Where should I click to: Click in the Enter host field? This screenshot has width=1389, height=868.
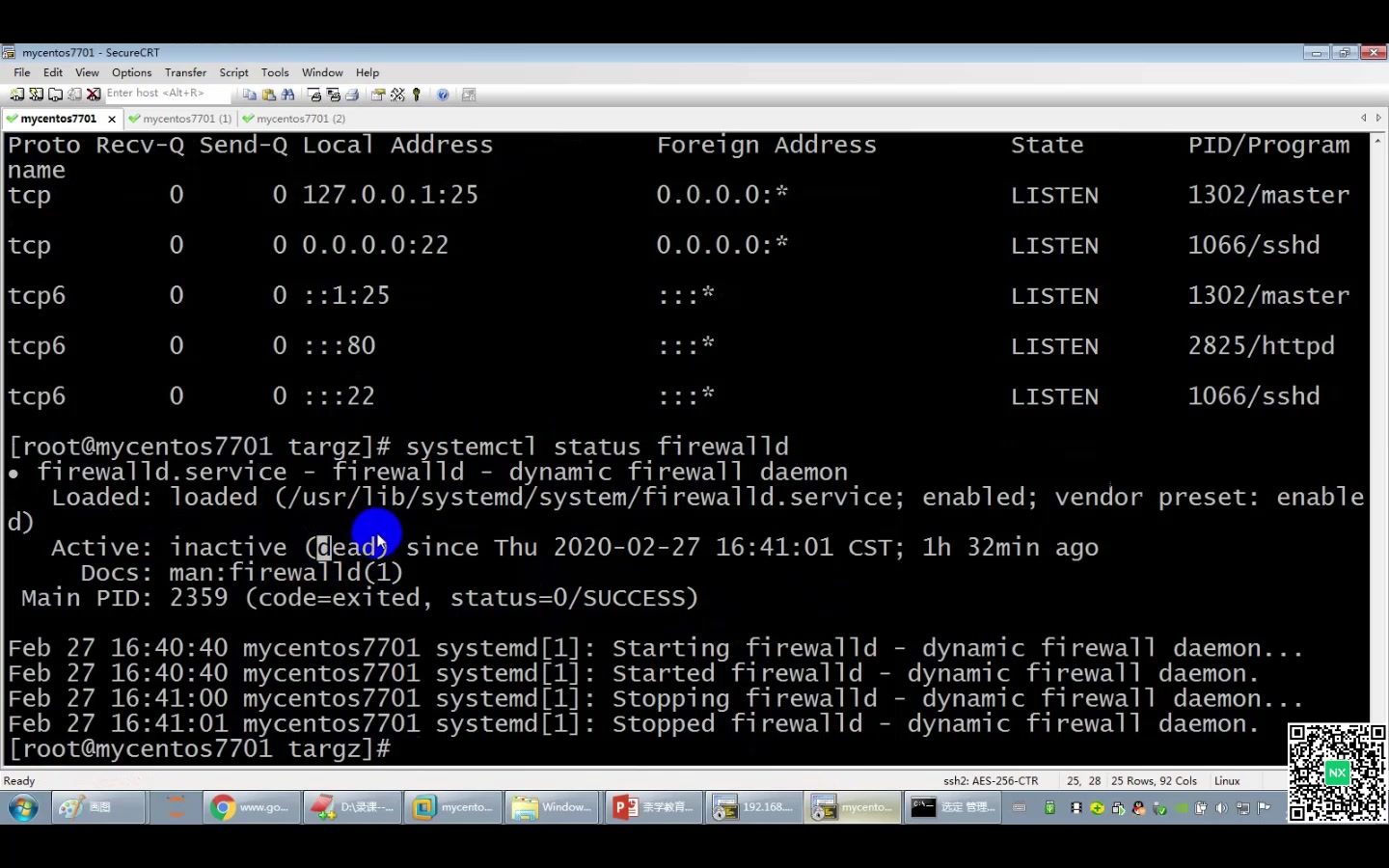tap(168, 94)
